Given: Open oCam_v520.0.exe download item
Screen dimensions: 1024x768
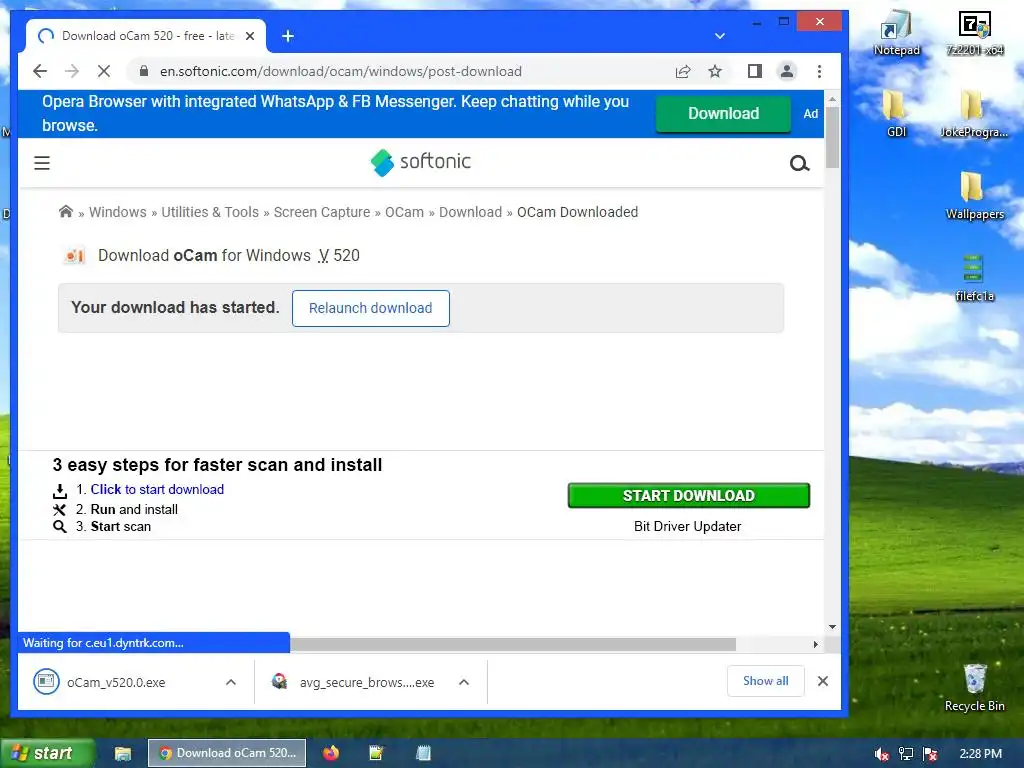Looking at the screenshot, I should coord(116,682).
